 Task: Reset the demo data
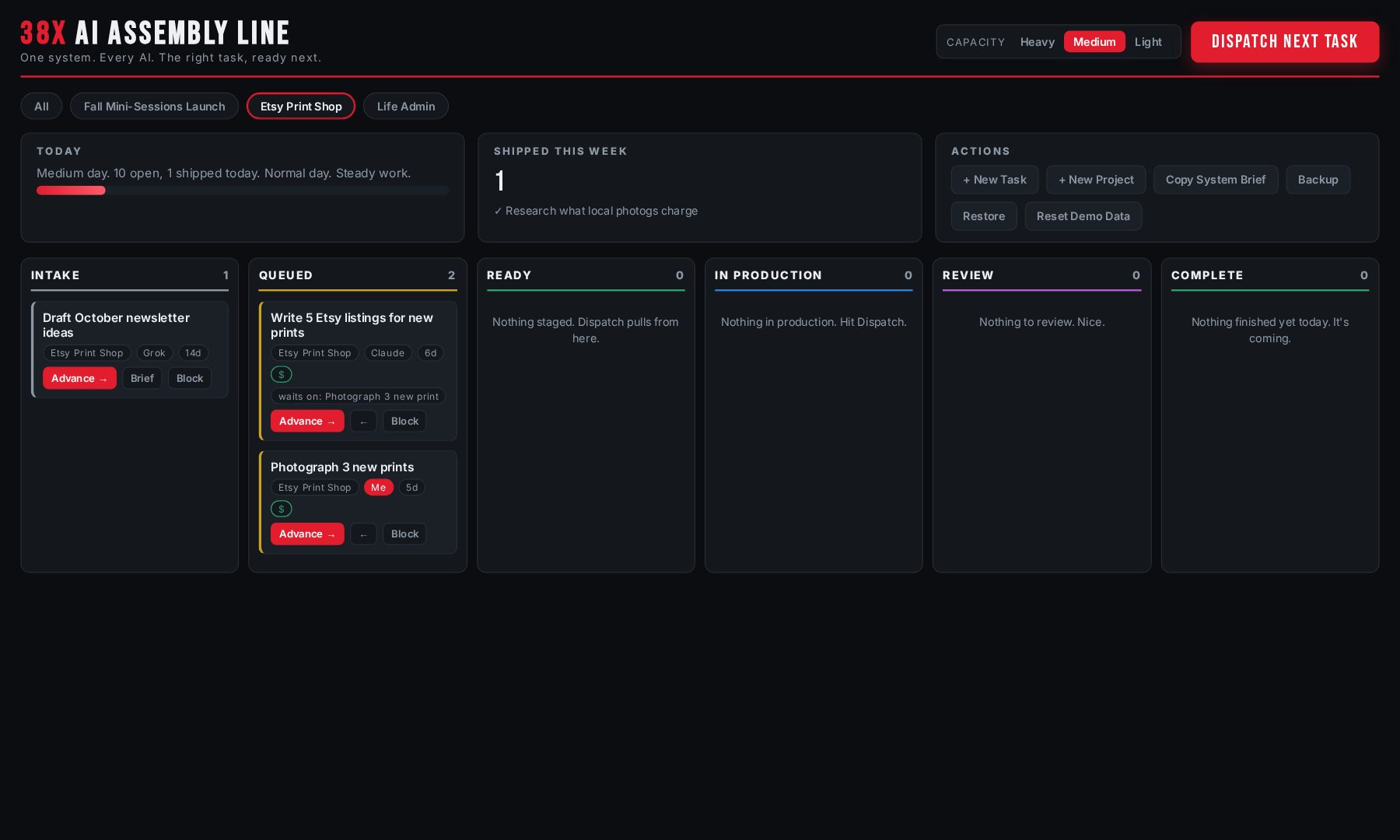click(1083, 216)
